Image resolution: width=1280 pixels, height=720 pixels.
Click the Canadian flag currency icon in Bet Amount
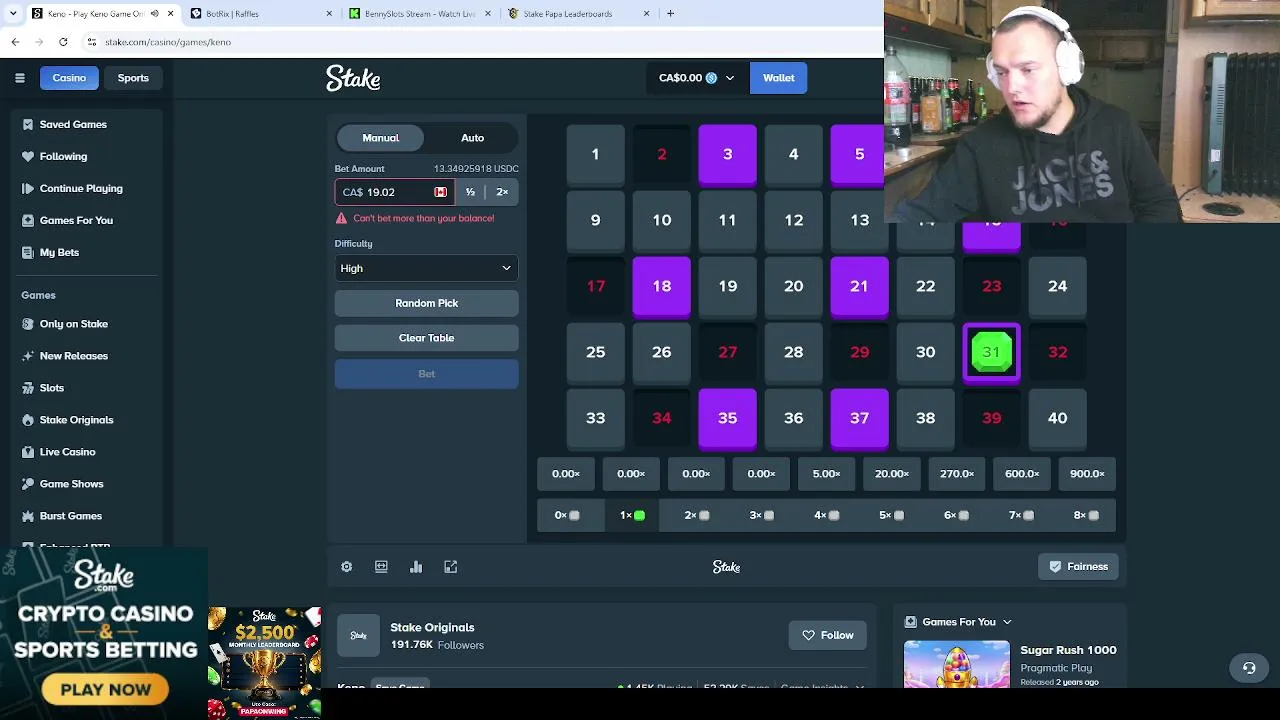coord(440,192)
